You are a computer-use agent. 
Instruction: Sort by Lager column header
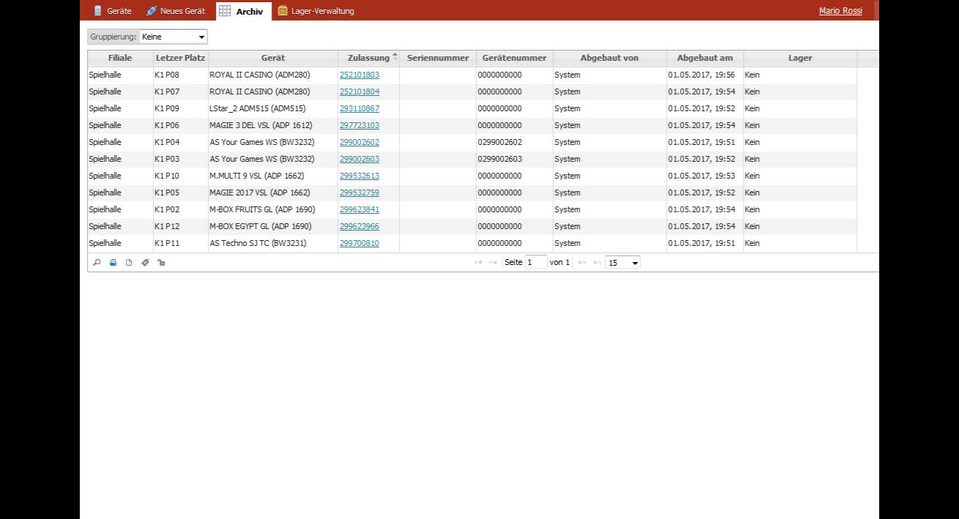pos(800,58)
